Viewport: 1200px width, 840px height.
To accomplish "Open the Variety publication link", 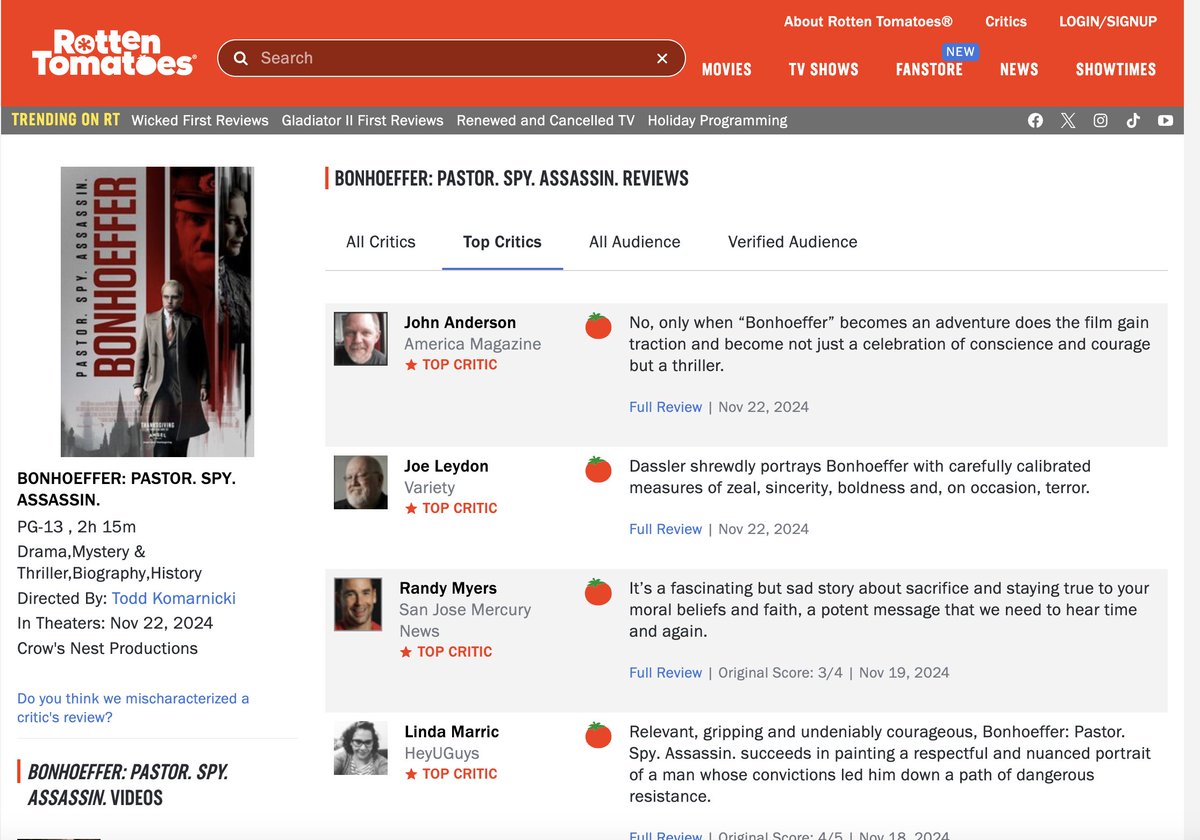I will click(x=429, y=488).
